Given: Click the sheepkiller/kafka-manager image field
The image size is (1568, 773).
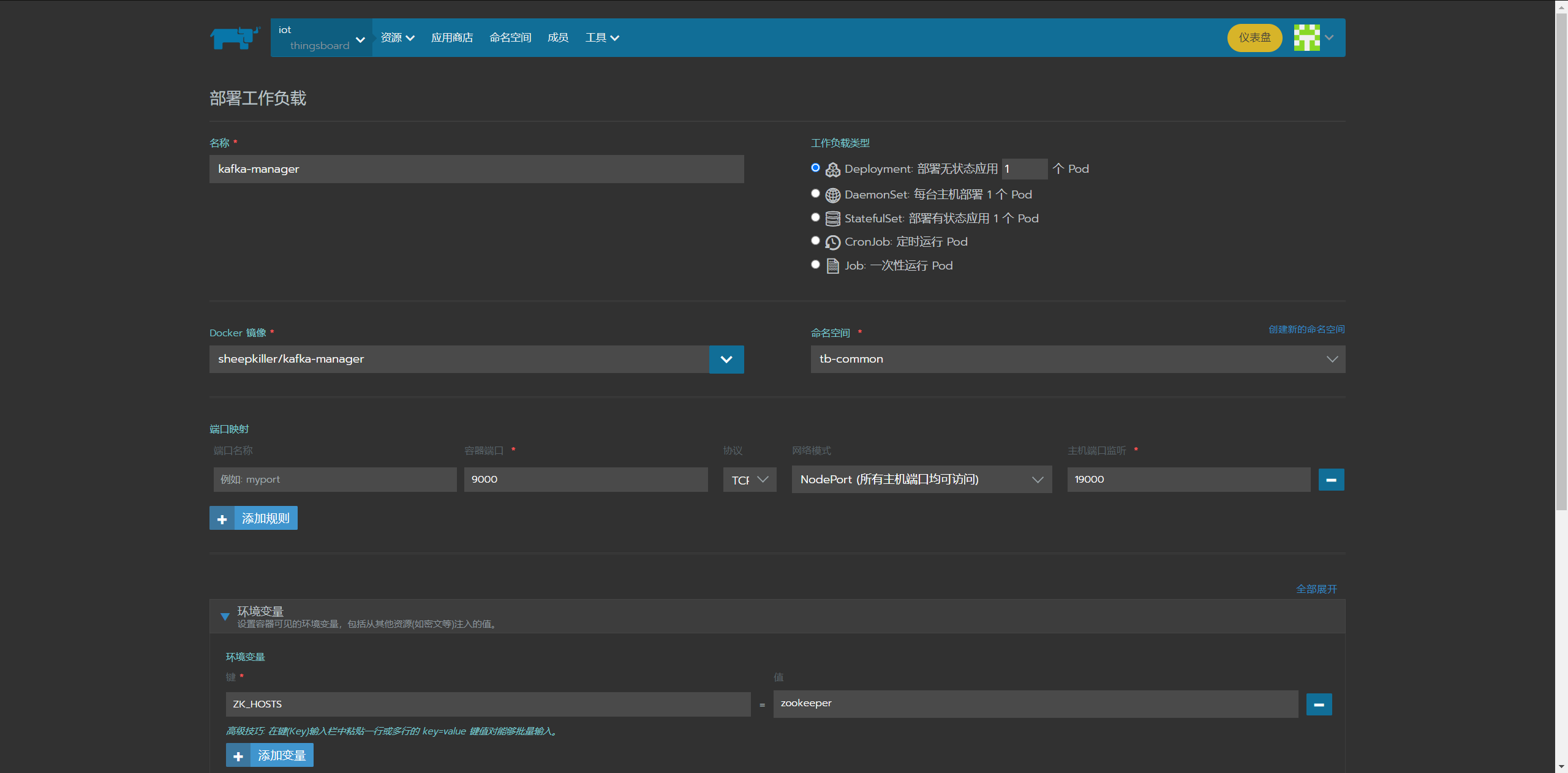Looking at the screenshot, I should 459,359.
